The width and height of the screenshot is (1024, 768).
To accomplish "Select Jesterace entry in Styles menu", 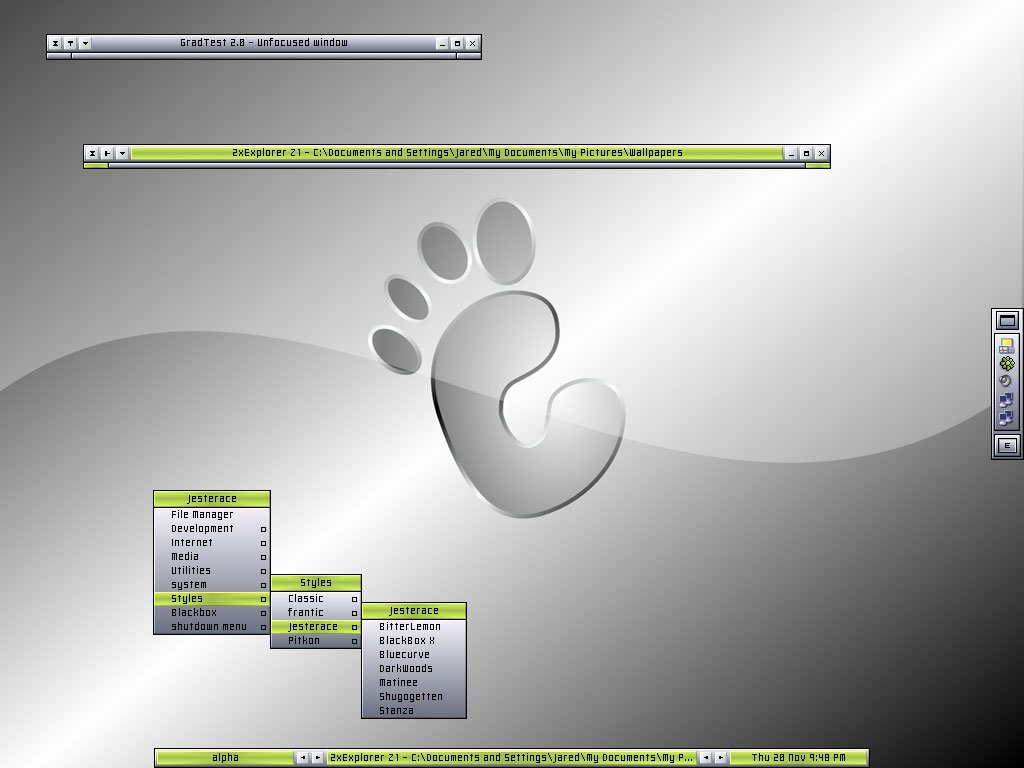I will [316, 627].
